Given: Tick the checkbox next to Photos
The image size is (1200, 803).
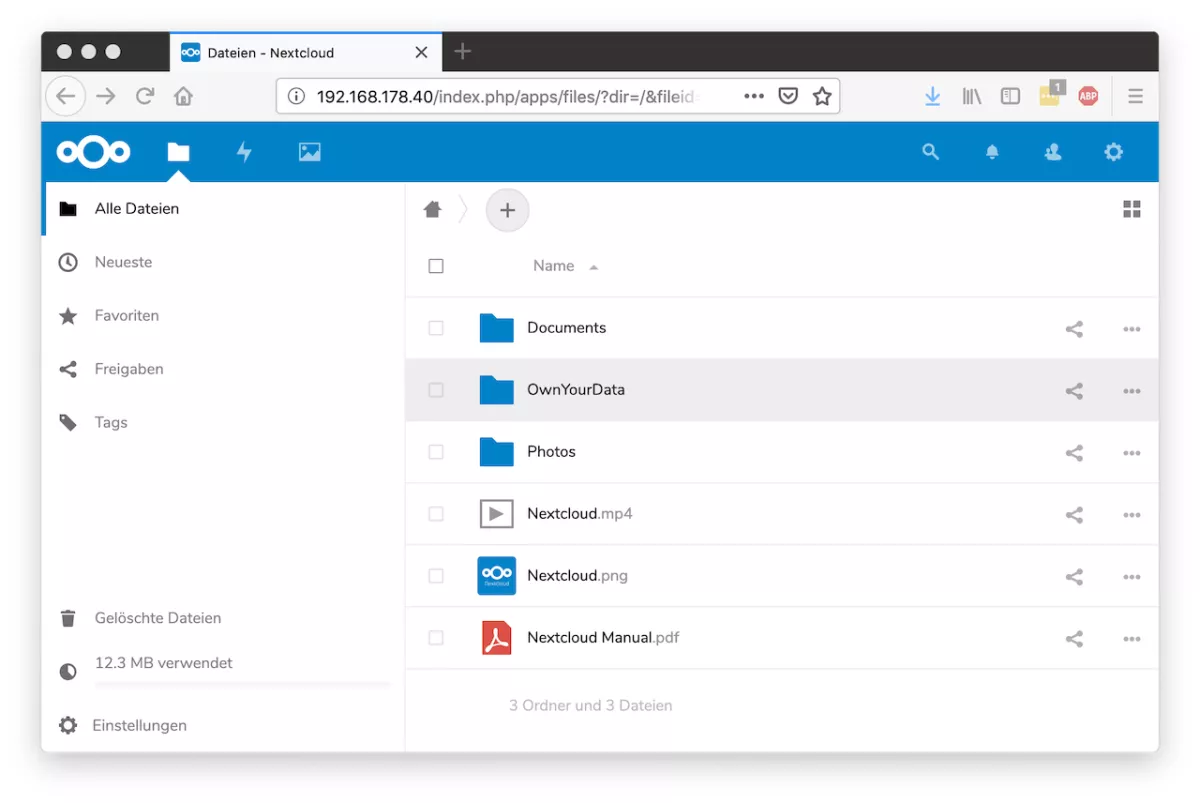Looking at the screenshot, I should pos(436,452).
